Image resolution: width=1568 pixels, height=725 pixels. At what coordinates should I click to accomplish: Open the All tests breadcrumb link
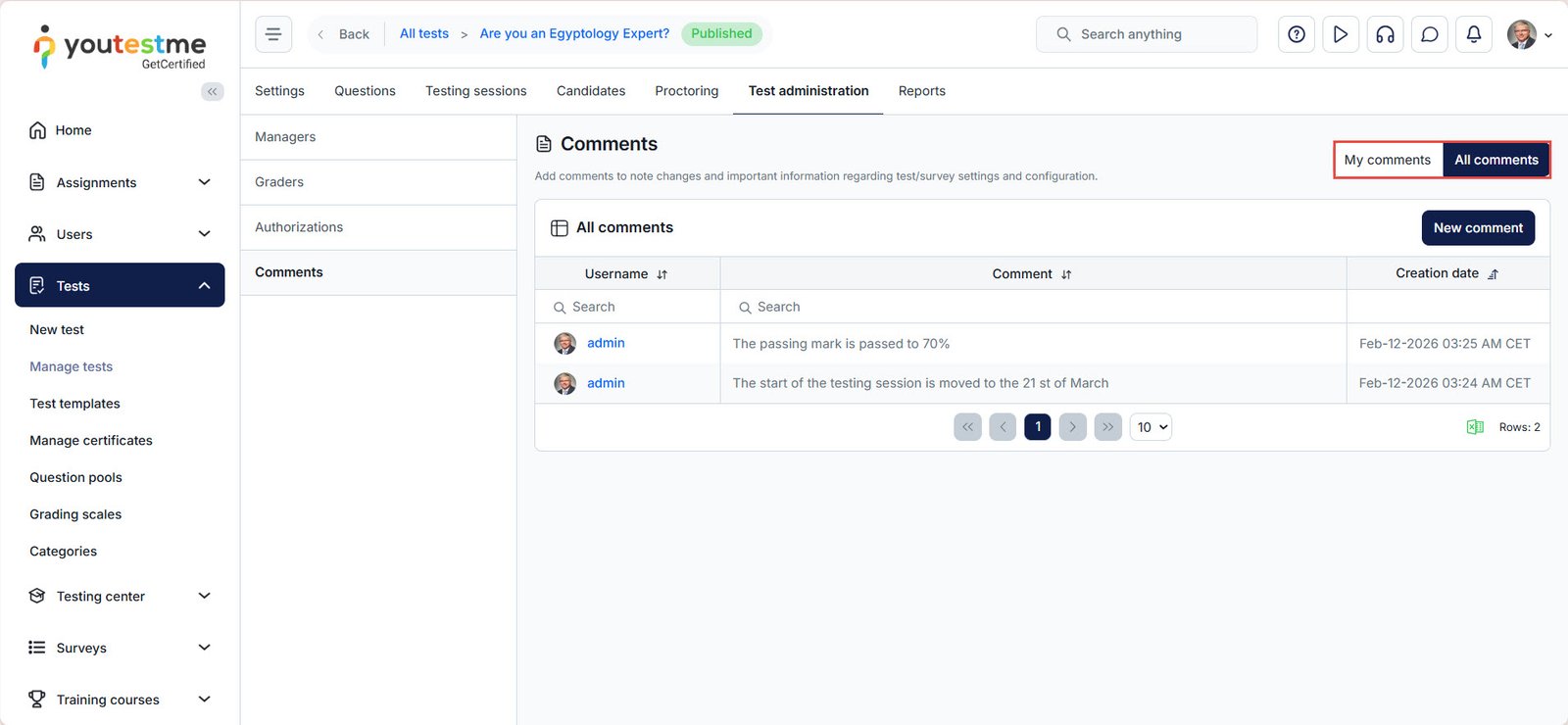pos(423,33)
